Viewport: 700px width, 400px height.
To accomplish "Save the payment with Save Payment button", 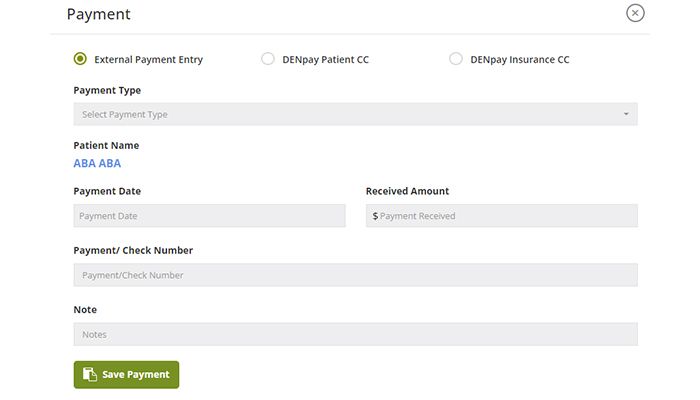I will click(x=126, y=375).
